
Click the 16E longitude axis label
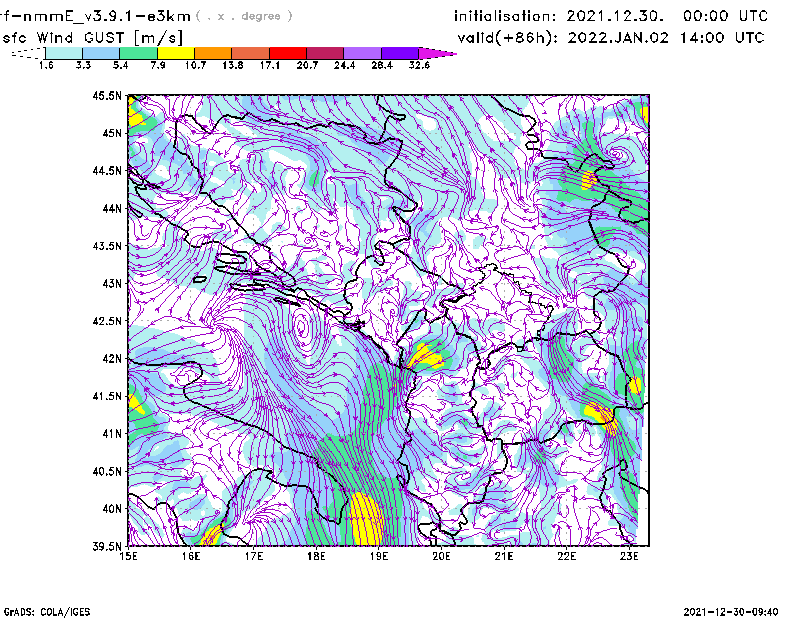tap(191, 556)
